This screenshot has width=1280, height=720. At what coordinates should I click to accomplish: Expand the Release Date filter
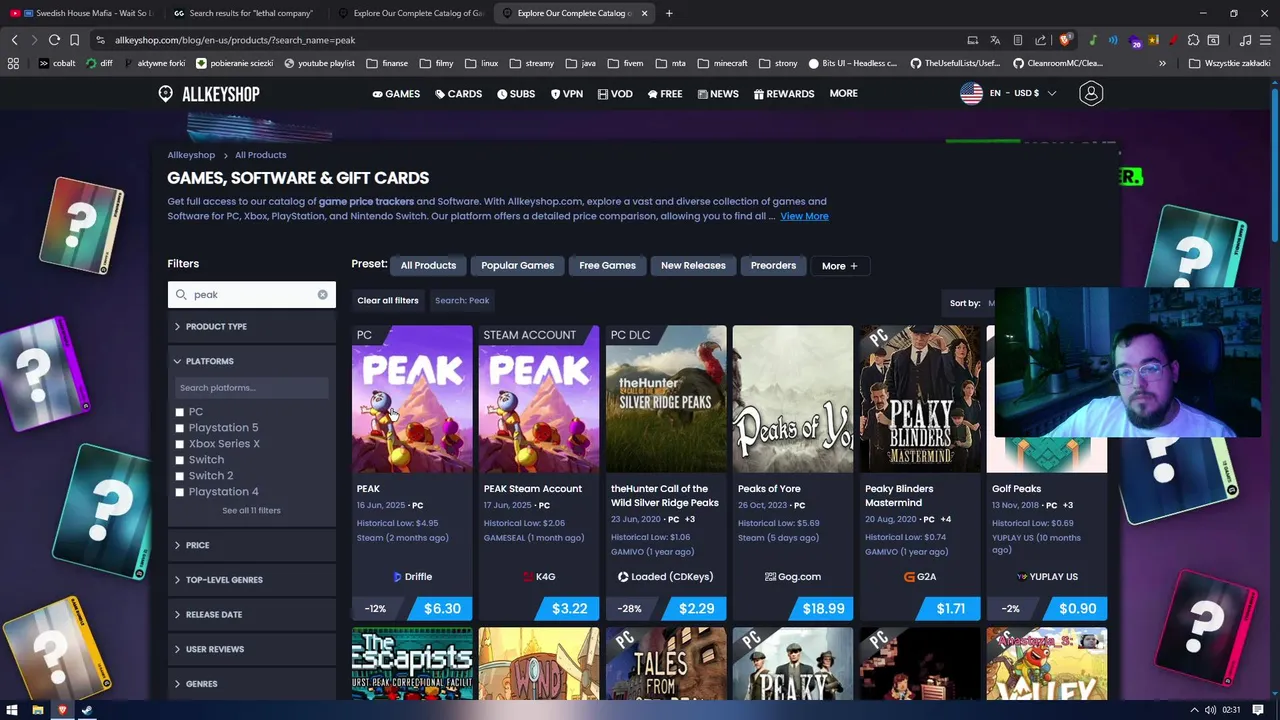pyautogui.click(x=251, y=614)
